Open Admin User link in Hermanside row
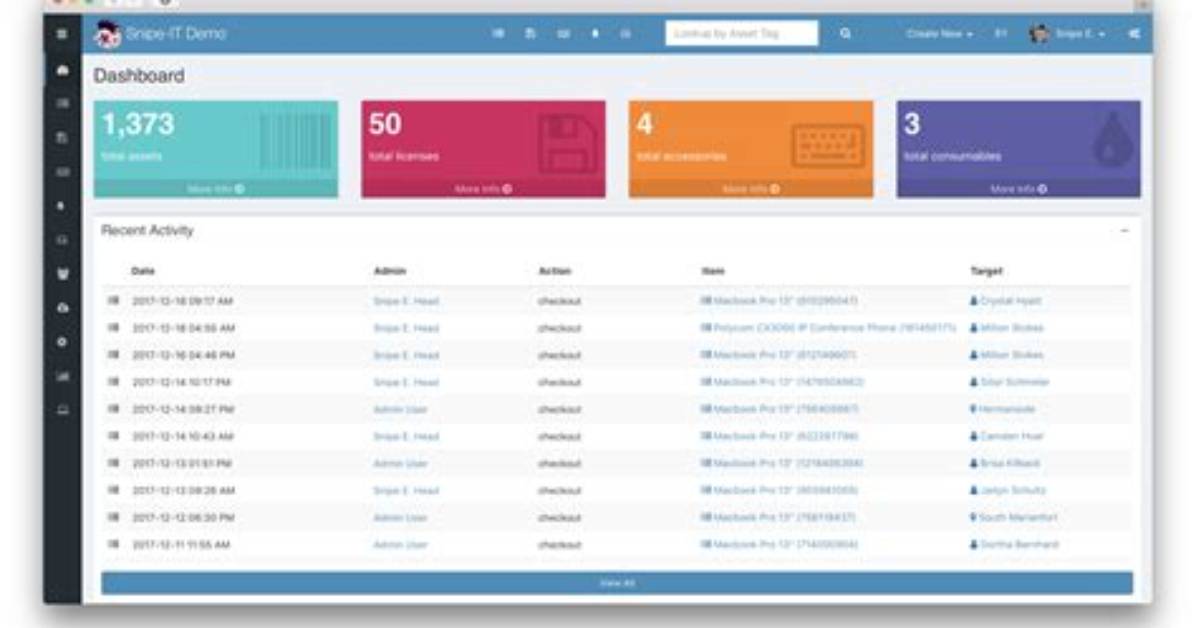Screen dimensions: 1196x628 click(400, 409)
